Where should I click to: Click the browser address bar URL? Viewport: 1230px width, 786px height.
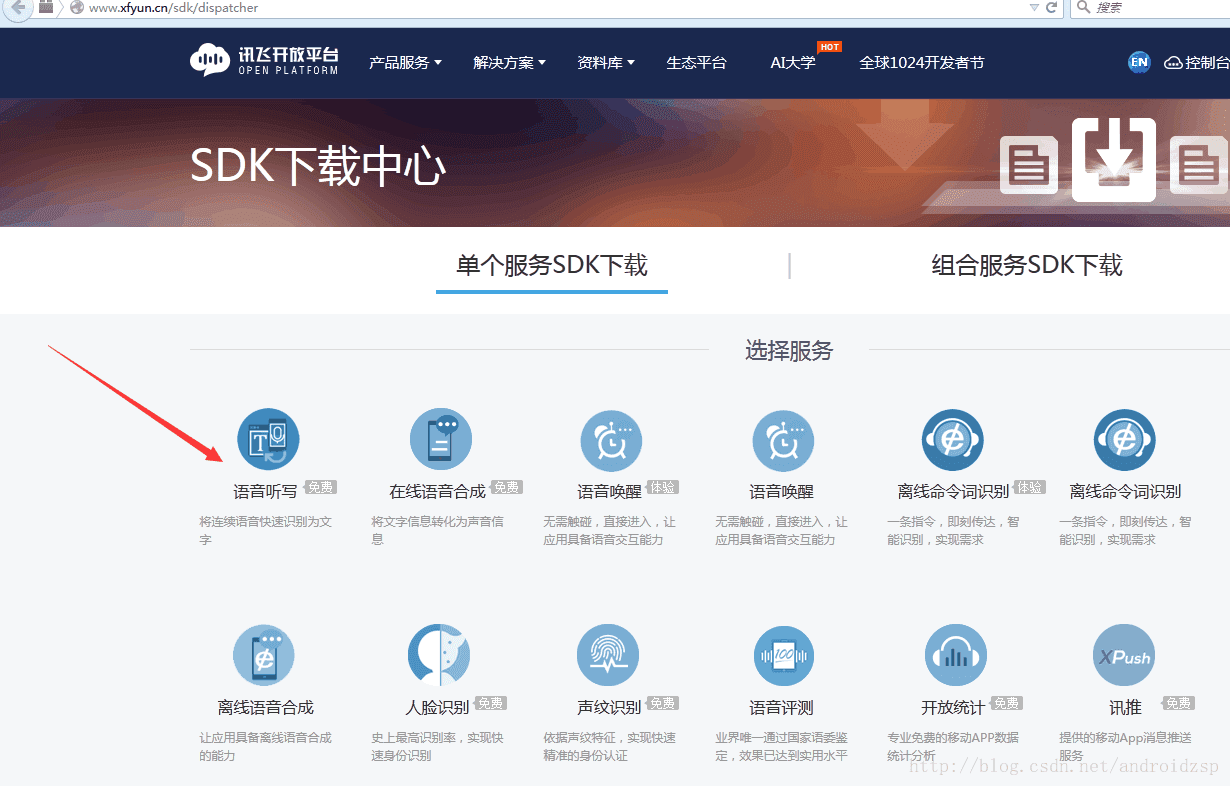[174, 7]
